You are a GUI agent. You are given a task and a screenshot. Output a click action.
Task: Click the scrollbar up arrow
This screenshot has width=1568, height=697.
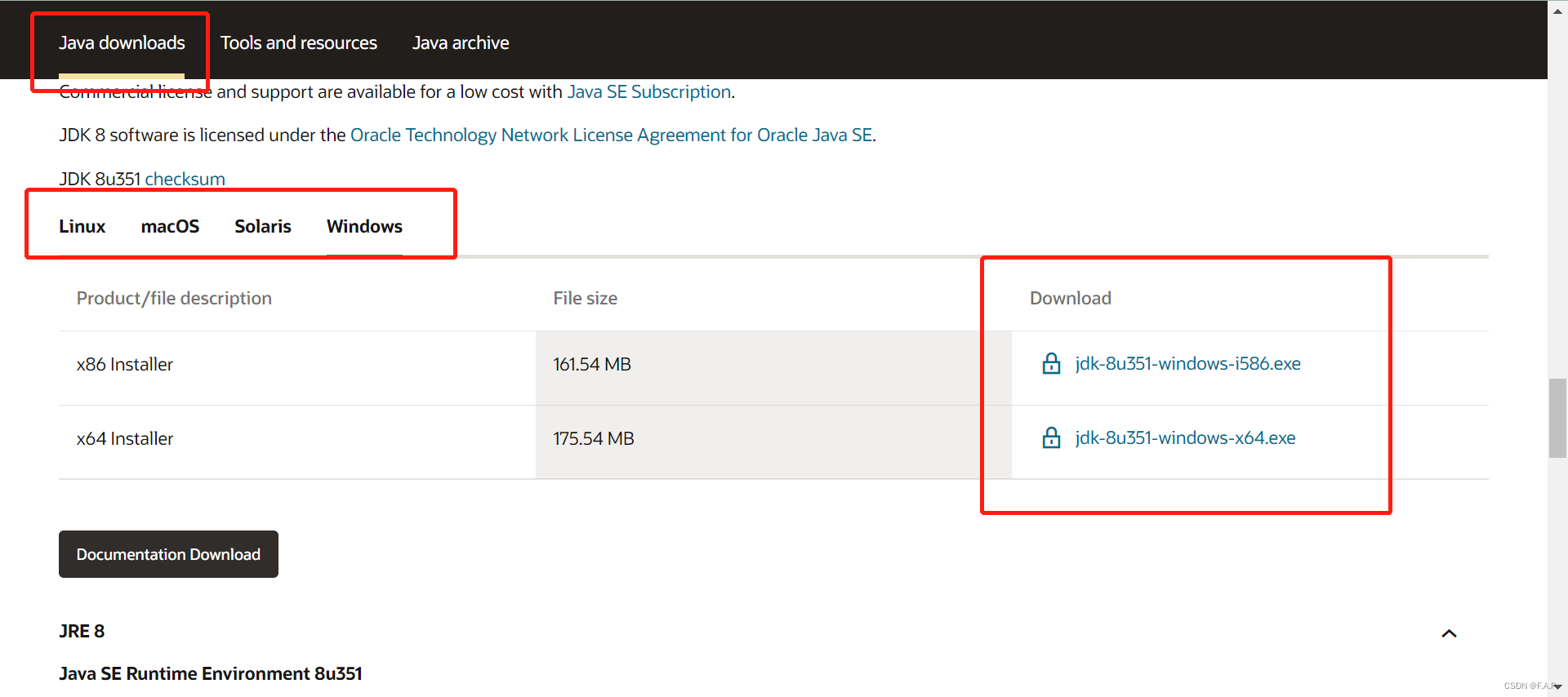point(1557,11)
